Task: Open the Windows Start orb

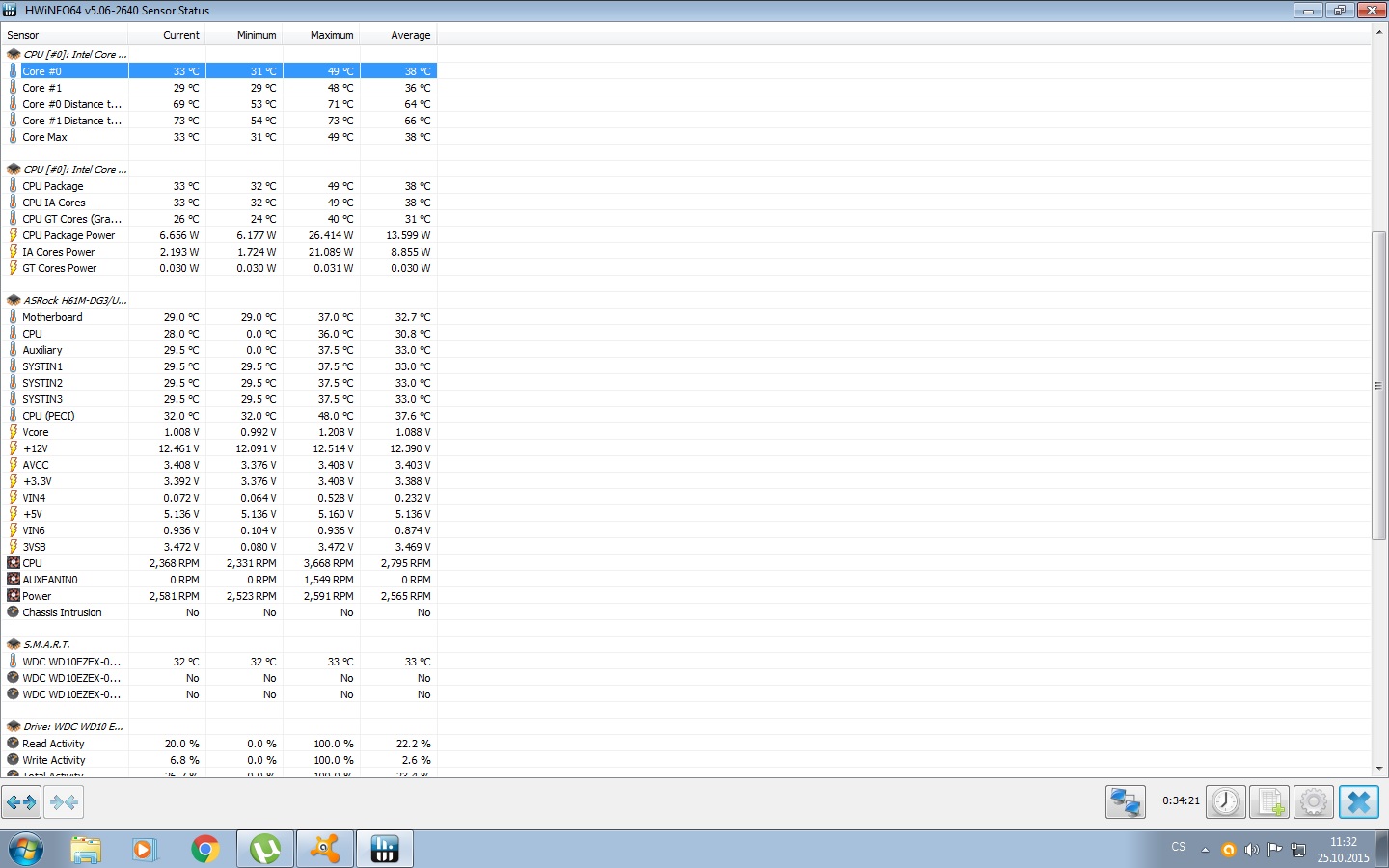Action: click(25, 850)
